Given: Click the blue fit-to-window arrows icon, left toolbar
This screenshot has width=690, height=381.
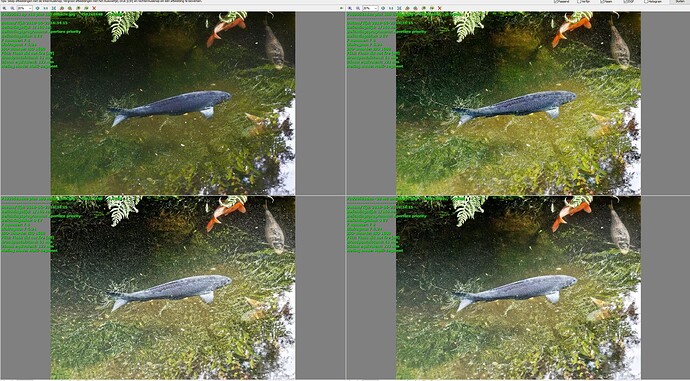Looking at the screenshot, I should pos(54,8).
